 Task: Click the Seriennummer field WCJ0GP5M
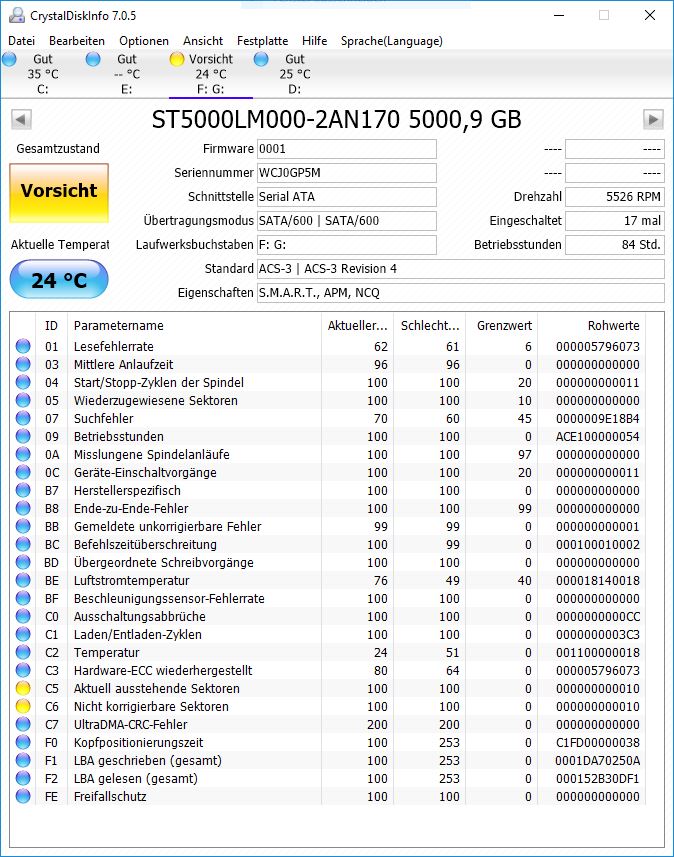(x=347, y=173)
